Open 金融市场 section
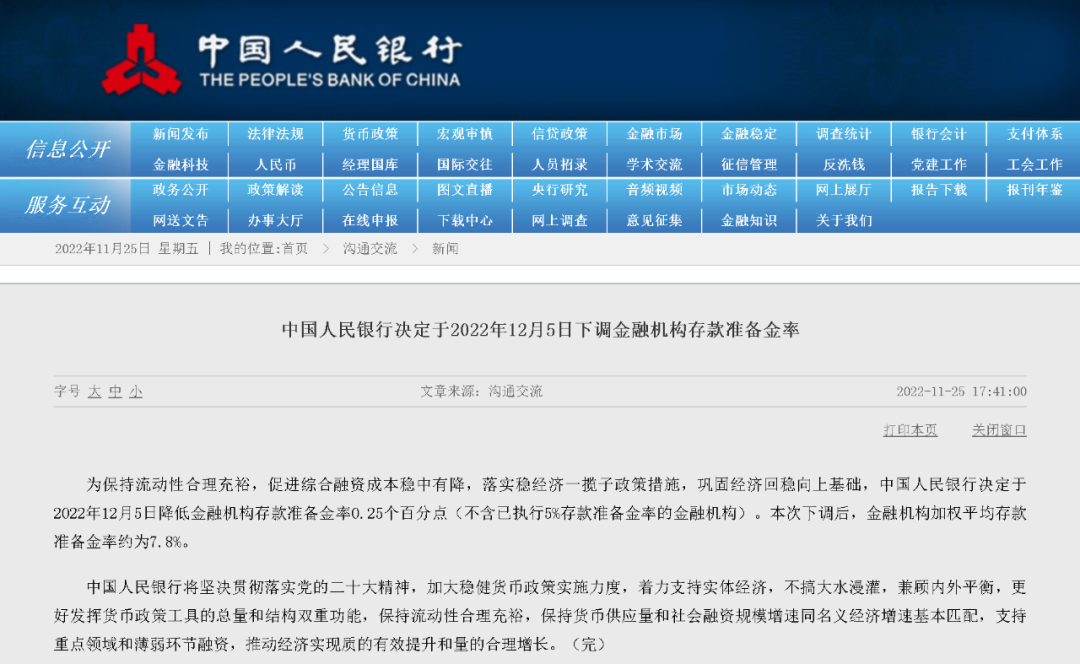1080x664 pixels. (654, 134)
